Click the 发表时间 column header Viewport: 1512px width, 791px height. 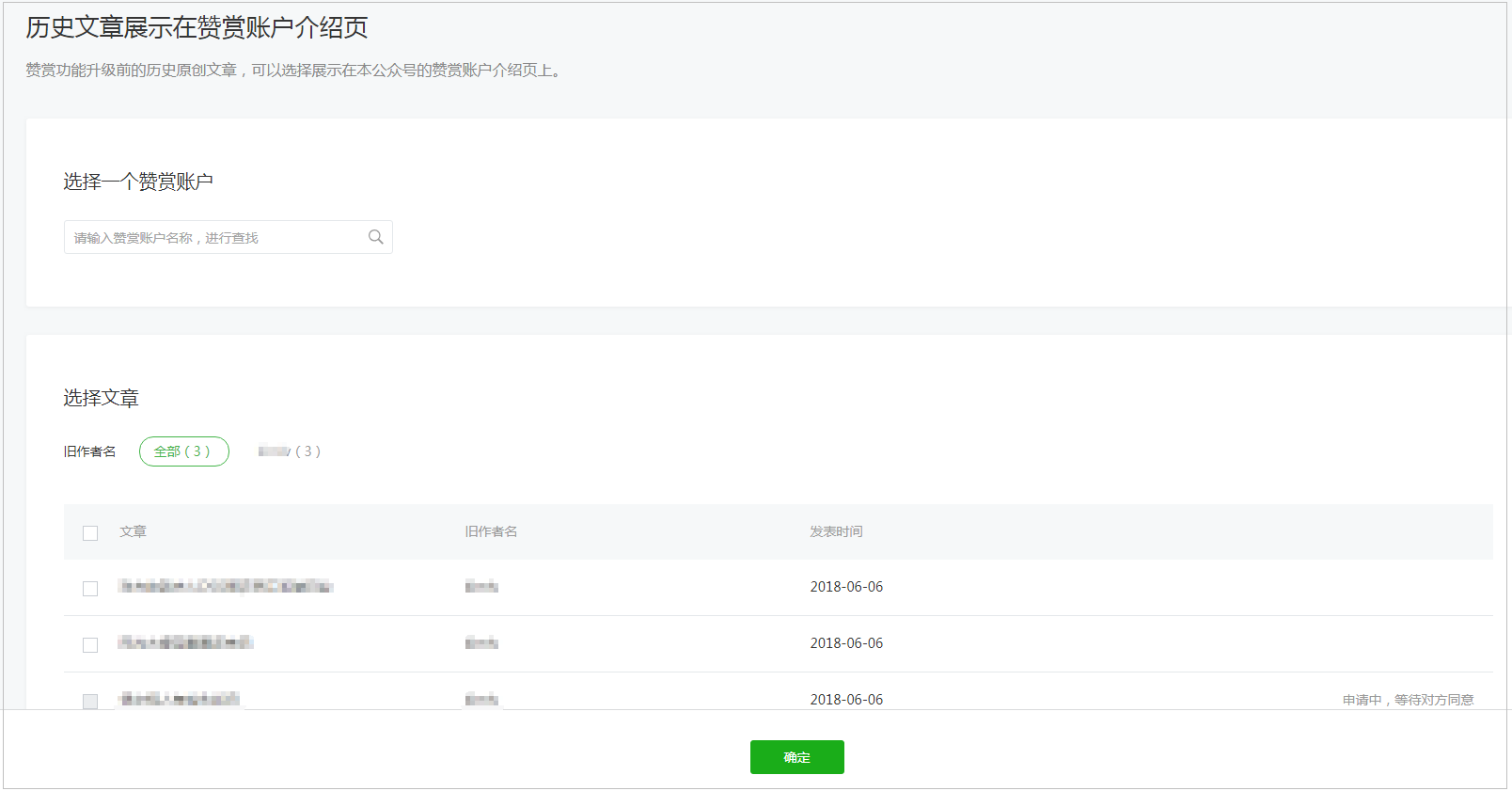pos(836,531)
